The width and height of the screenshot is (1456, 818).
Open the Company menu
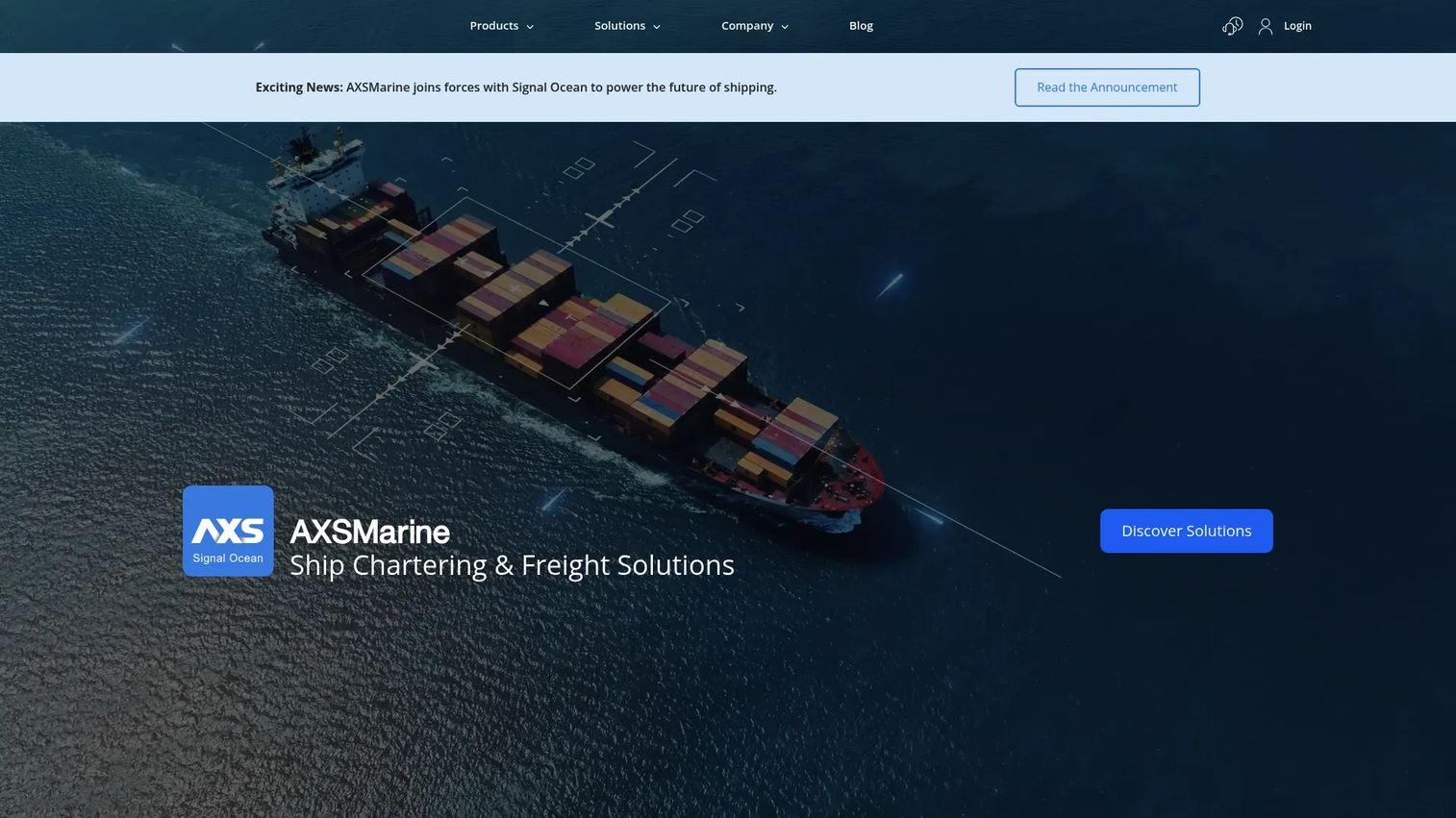pyautogui.click(x=747, y=26)
